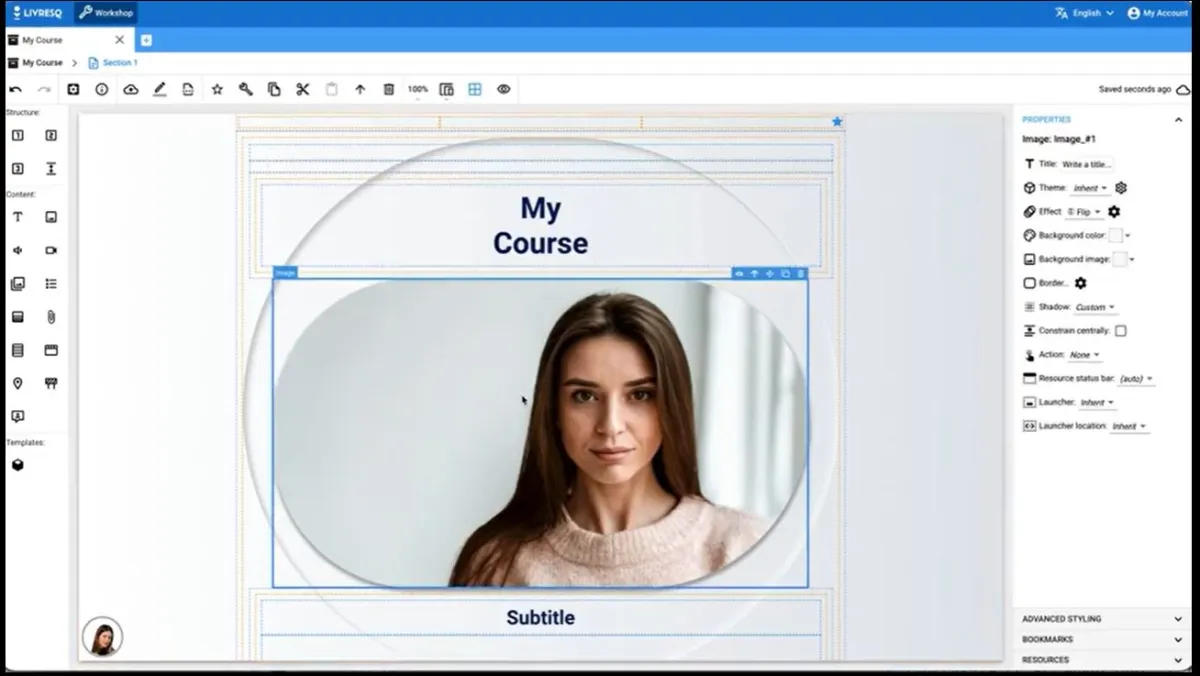
Task: Open the Templates cube icon
Action: [x=18, y=465]
